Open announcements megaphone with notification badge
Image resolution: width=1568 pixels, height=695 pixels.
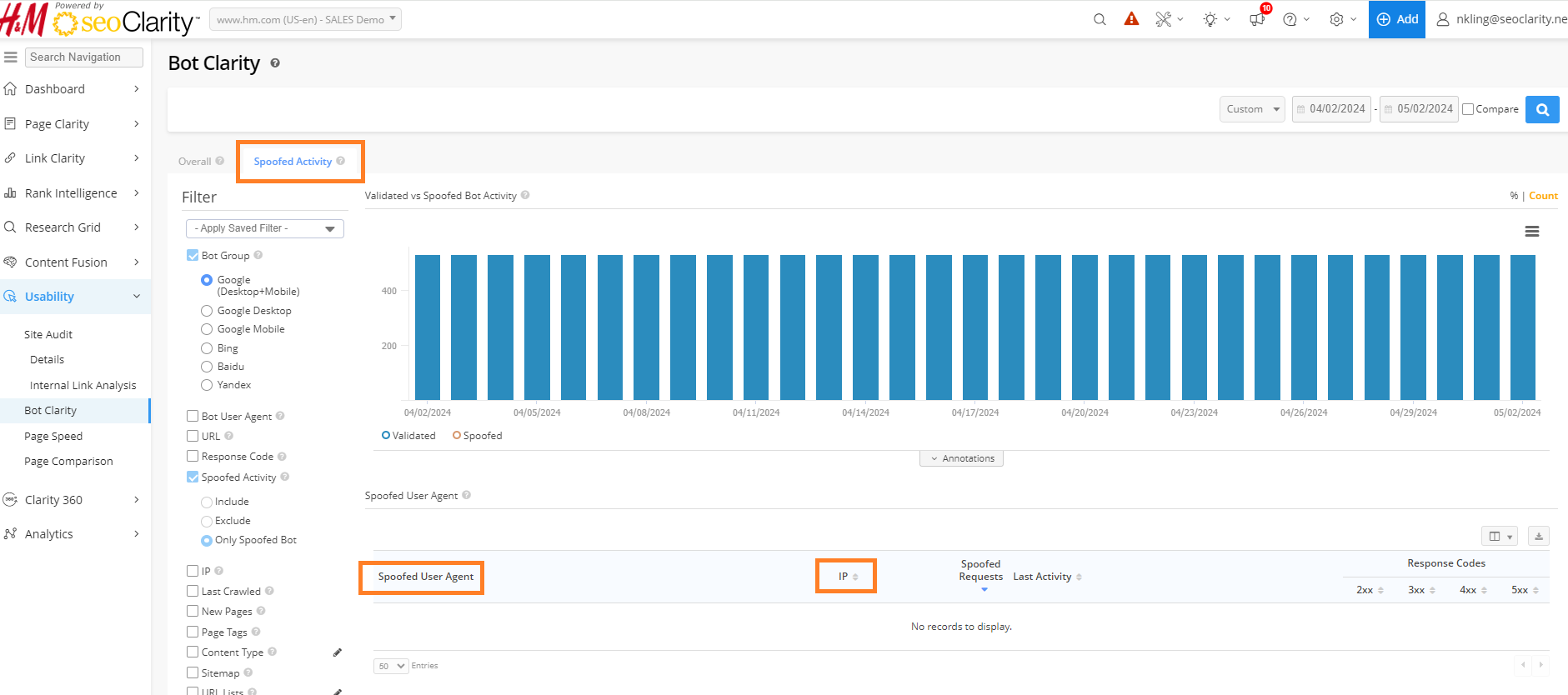[1257, 19]
